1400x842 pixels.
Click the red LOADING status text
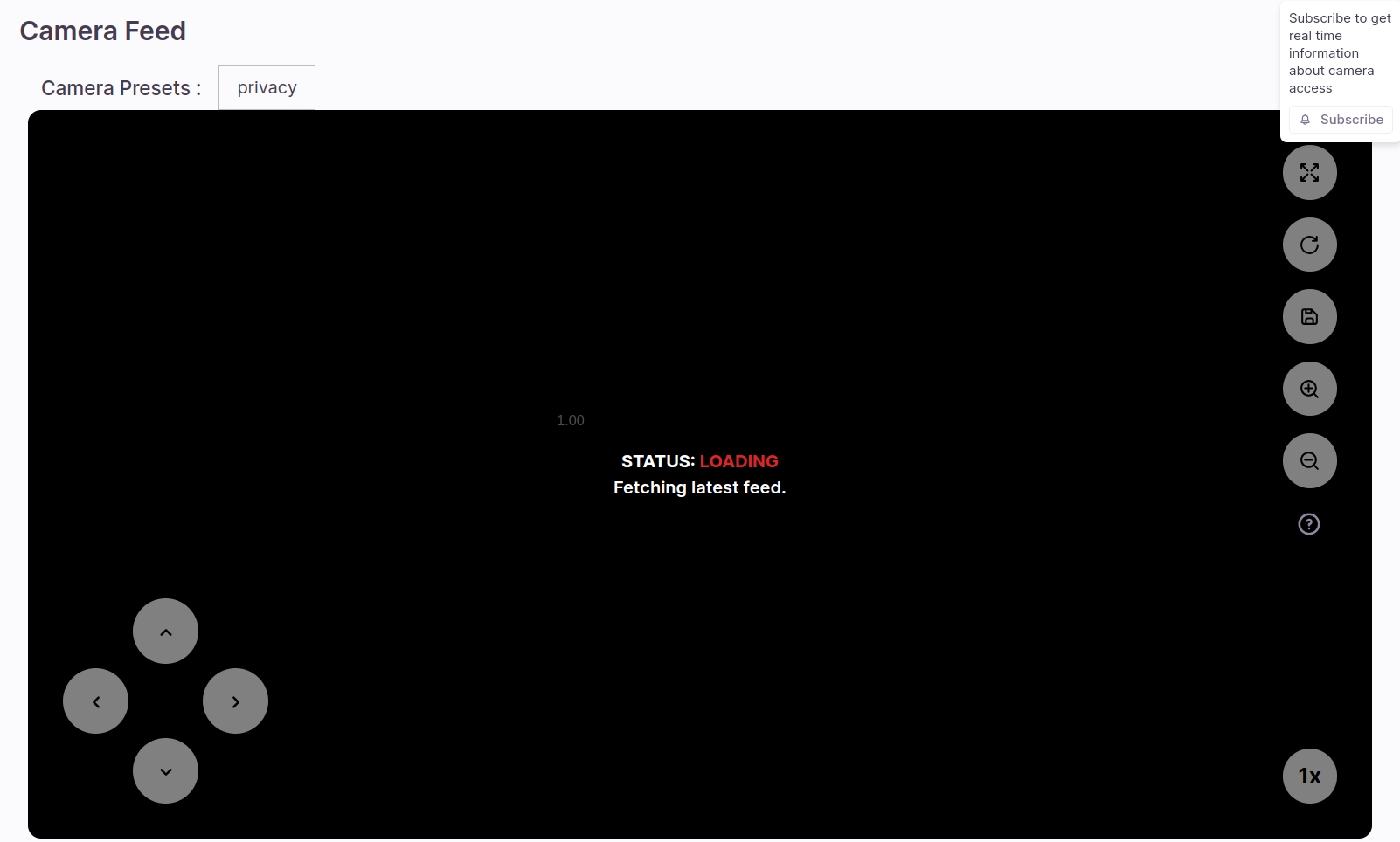738,461
